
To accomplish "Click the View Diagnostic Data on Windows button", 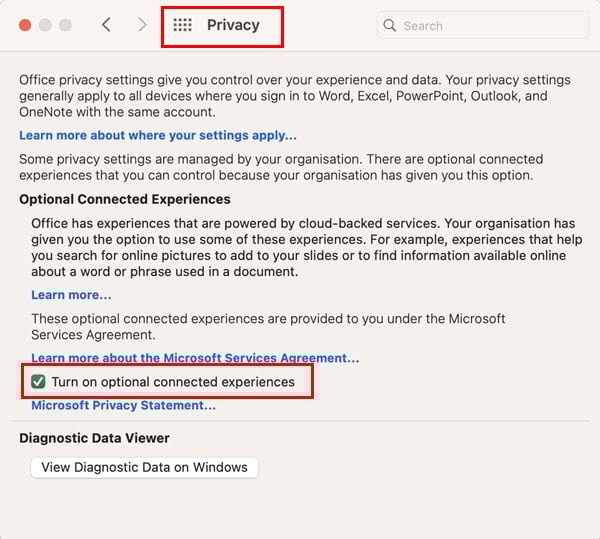I will click(144, 467).
